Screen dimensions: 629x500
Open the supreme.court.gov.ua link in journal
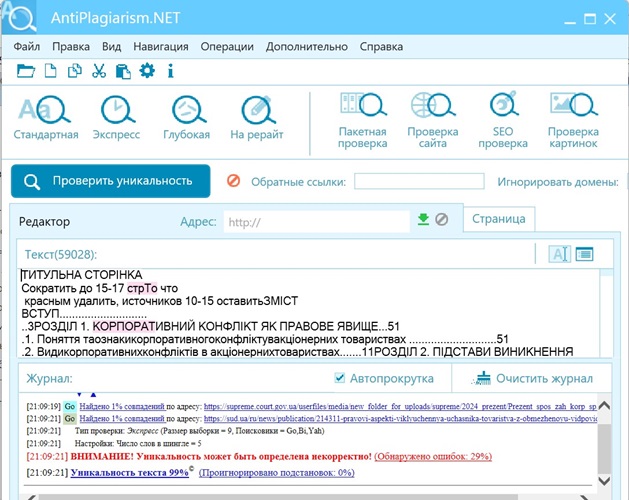click(x=400, y=407)
